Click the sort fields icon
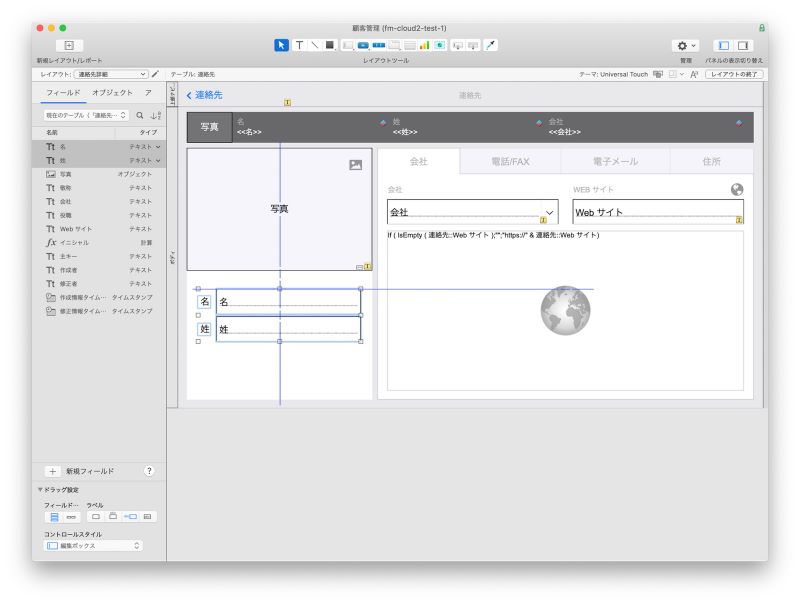 156,115
